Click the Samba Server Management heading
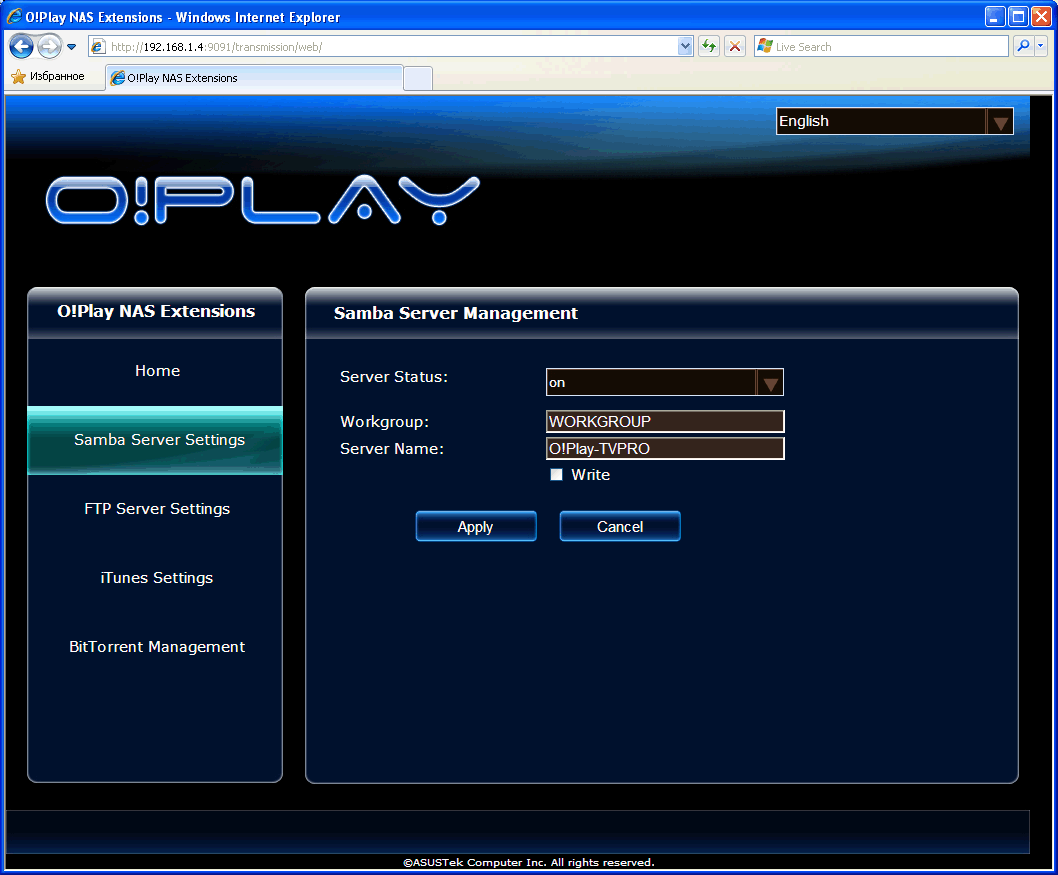Image resolution: width=1058 pixels, height=875 pixels. (x=455, y=313)
